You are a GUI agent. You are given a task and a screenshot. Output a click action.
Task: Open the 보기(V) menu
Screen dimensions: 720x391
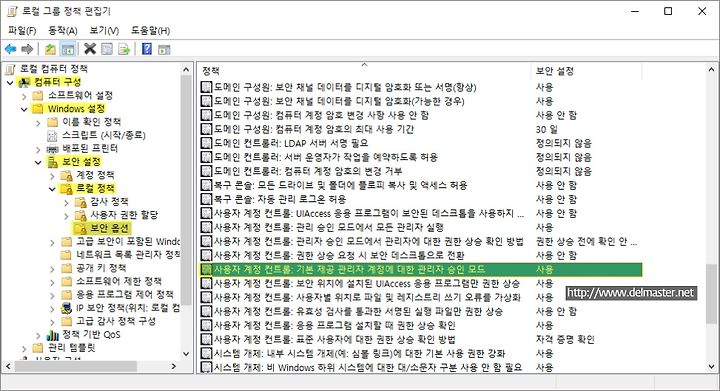(x=104, y=31)
